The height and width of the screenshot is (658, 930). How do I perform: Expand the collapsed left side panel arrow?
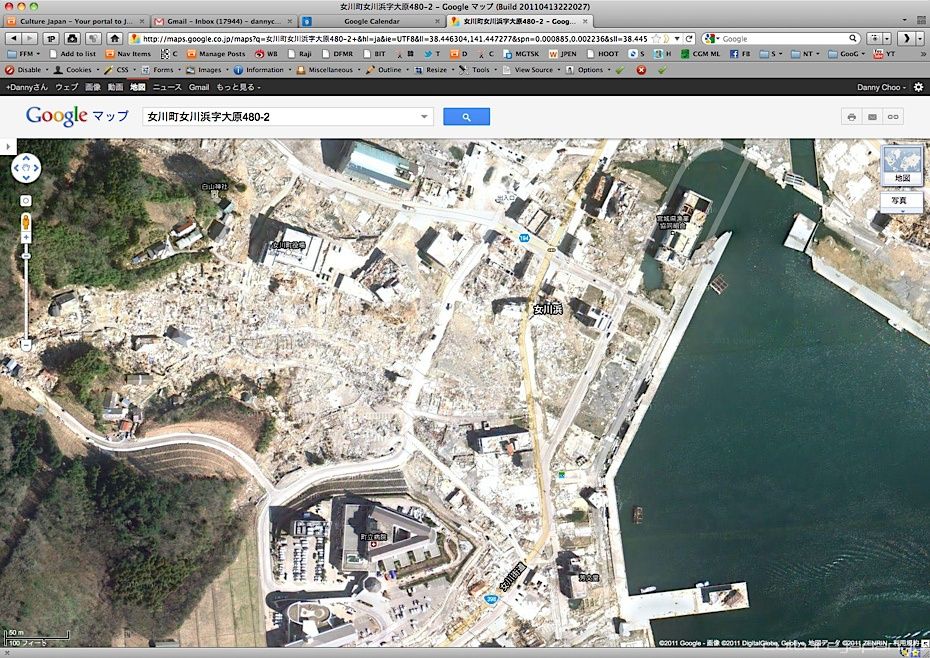coord(7,147)
